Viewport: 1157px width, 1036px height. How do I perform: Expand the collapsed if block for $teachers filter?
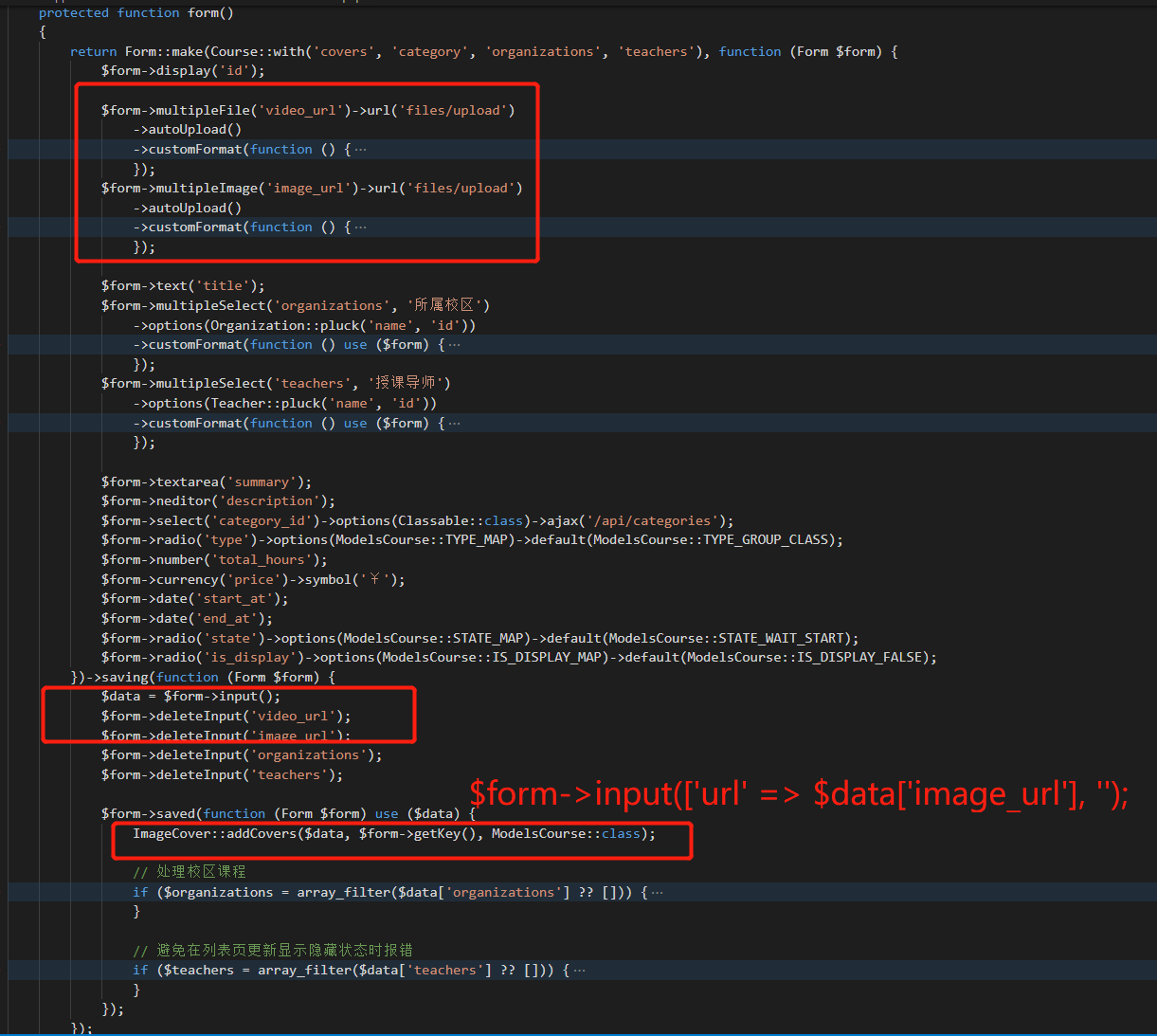pyautogui.click(x=579, y=970)
